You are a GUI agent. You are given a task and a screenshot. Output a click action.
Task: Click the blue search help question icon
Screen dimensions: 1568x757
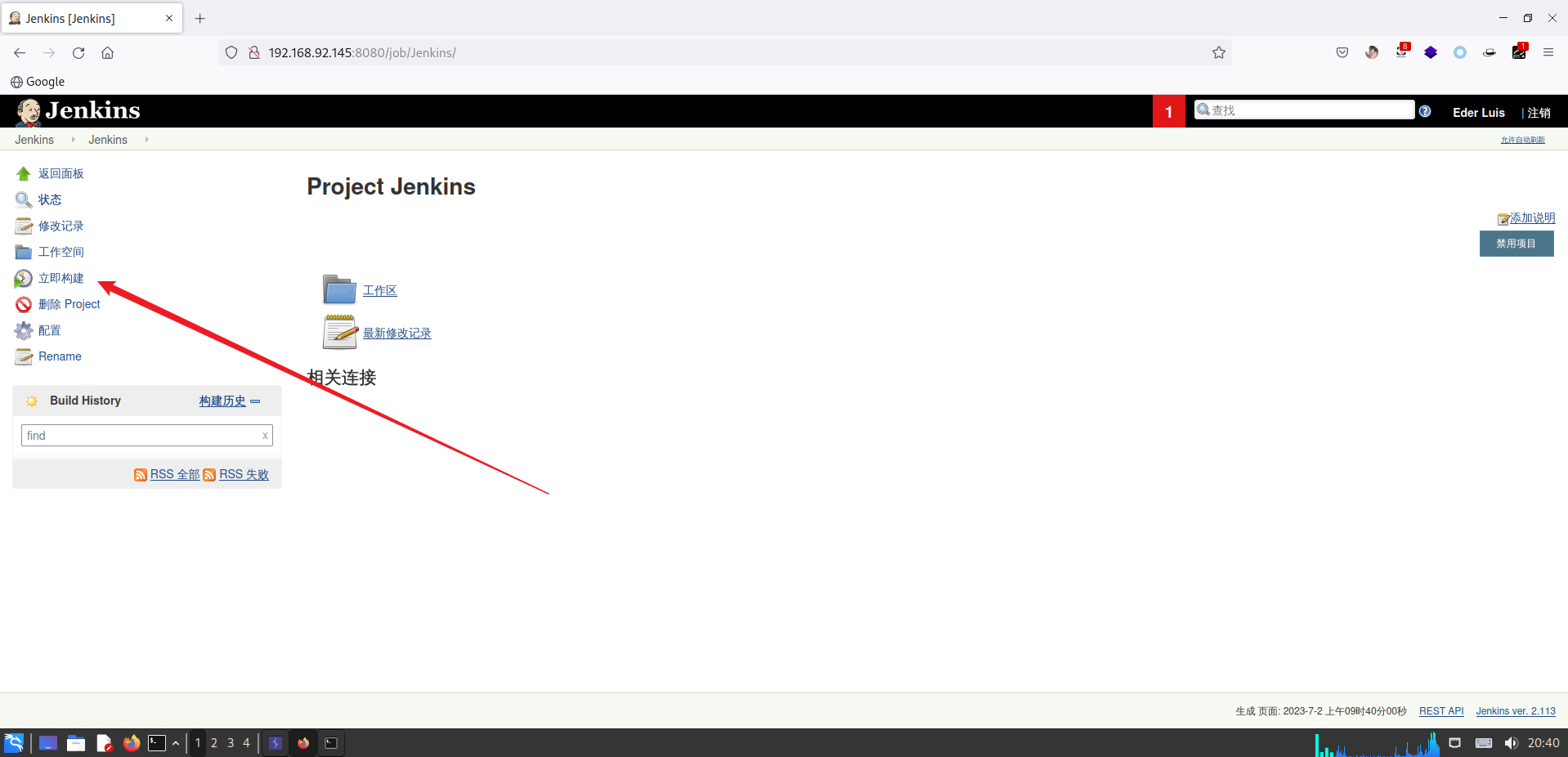pos(1425,111)
